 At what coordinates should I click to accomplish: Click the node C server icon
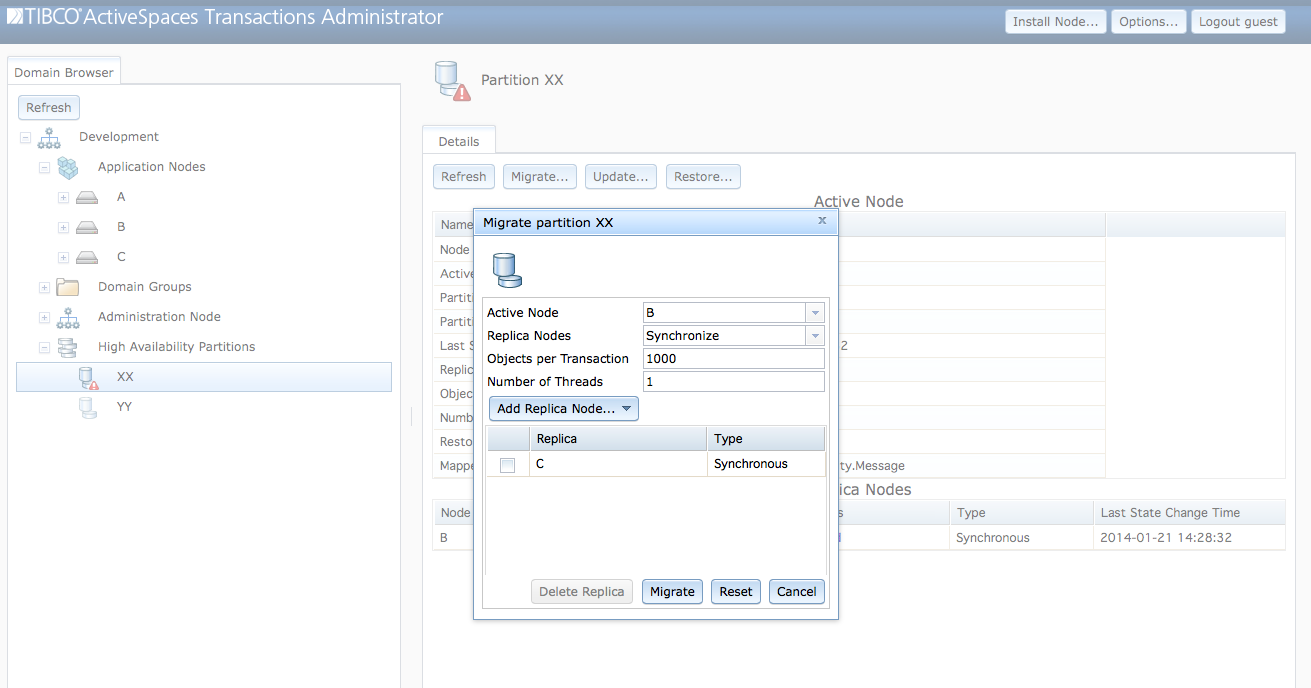tap(87, 258)
